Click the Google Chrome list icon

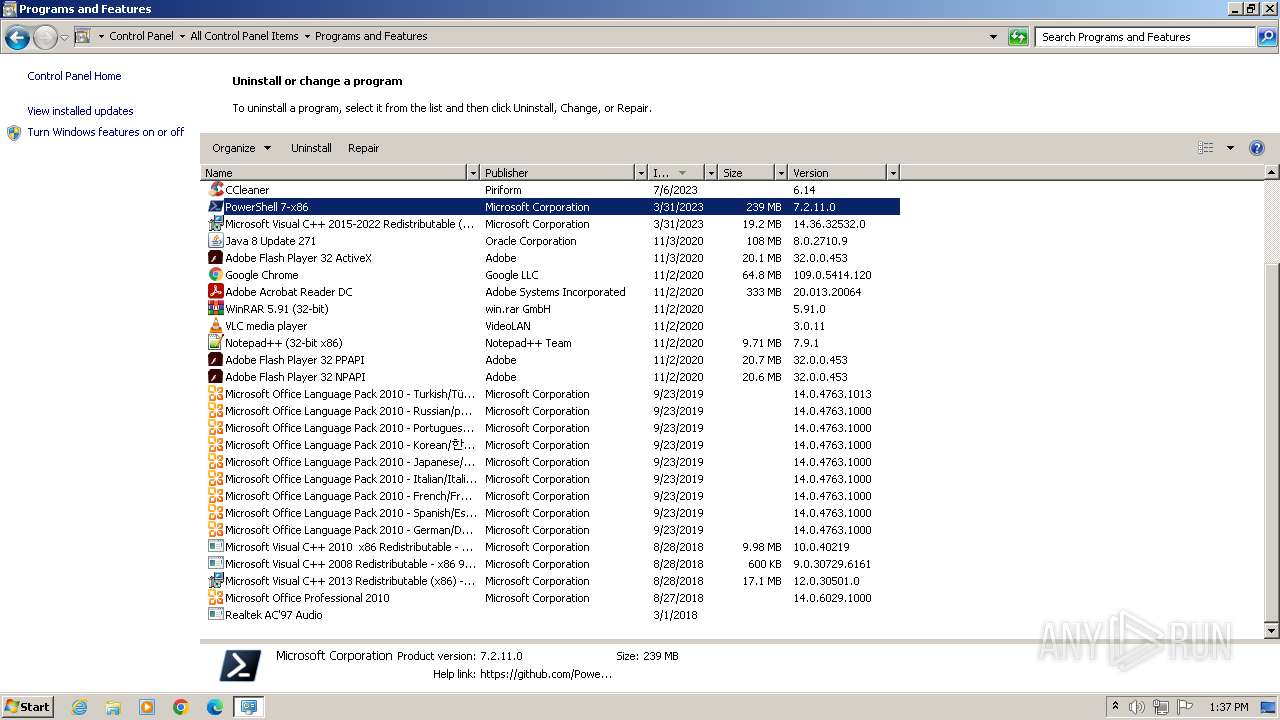coord(216,275)
